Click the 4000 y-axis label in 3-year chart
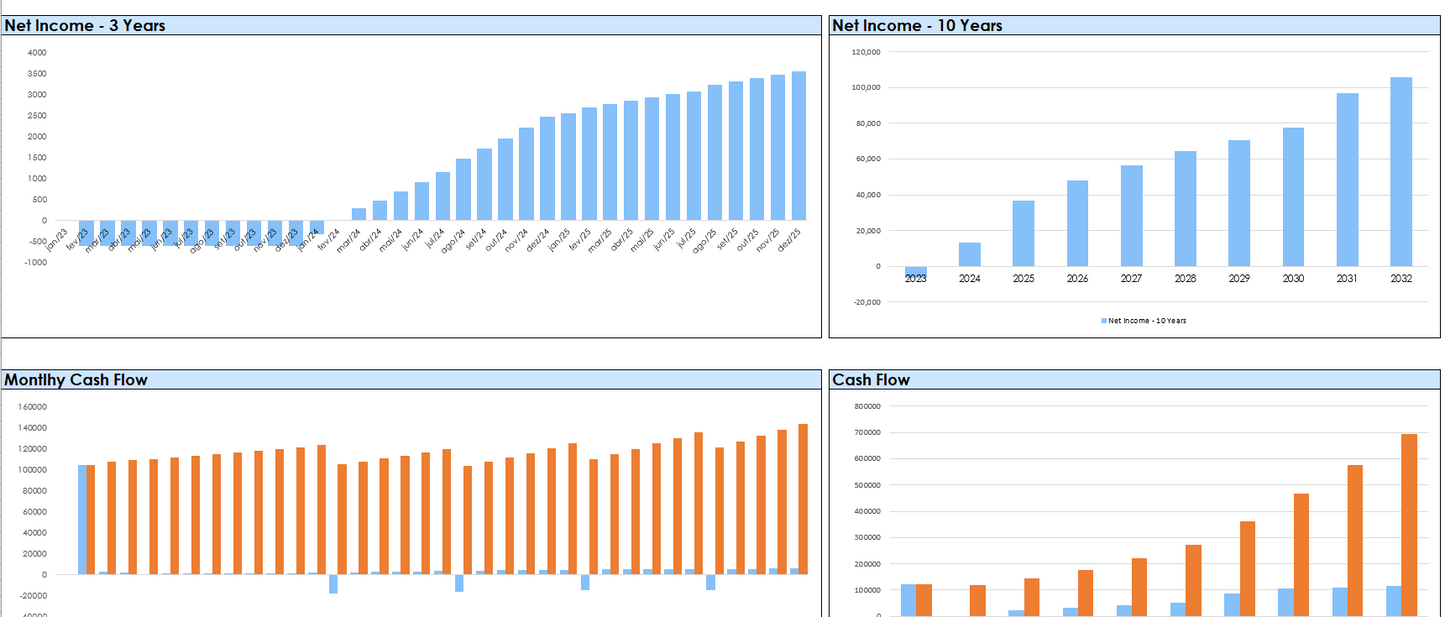1445x617 pixels. 36,53
